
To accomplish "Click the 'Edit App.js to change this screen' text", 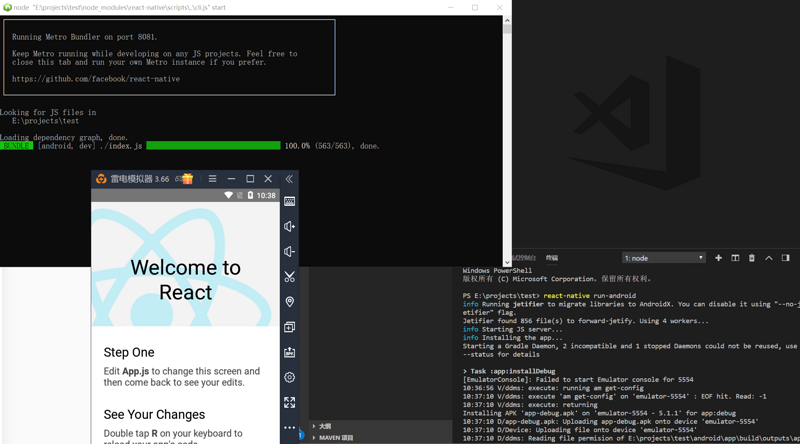I will (182, 377).
